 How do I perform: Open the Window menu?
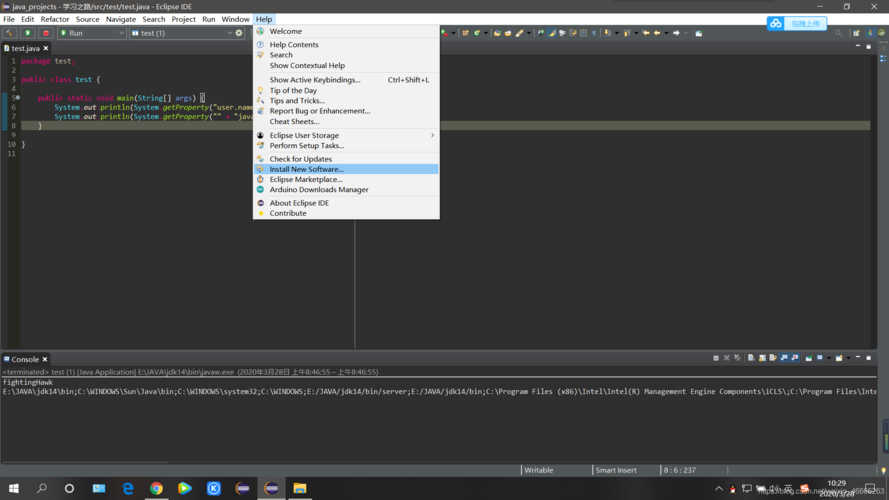pyautogui.click(x=235, y=19)
